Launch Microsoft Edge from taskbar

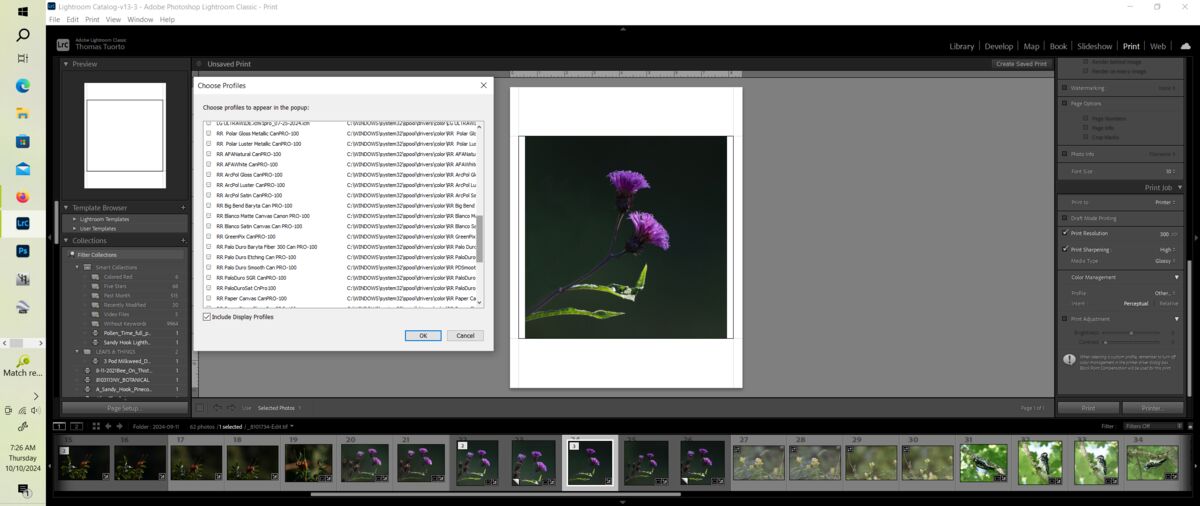click(23, 86)
